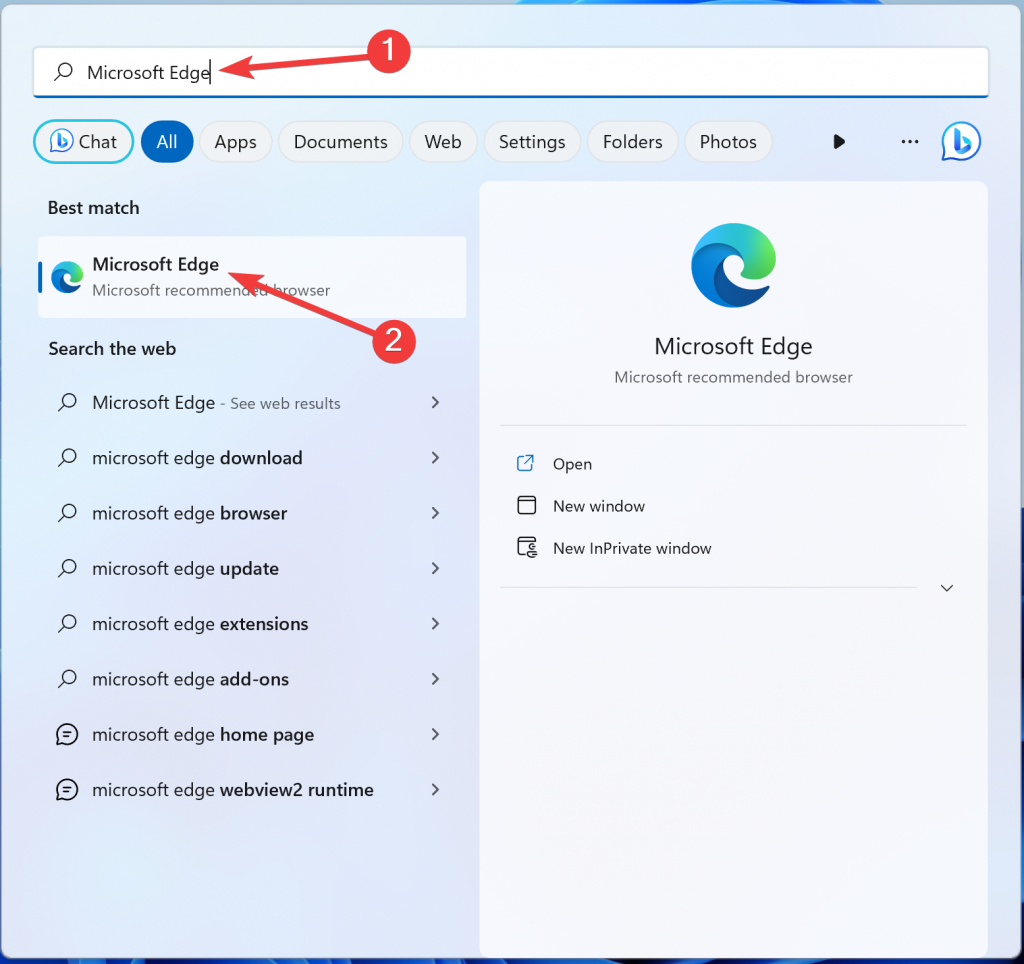Click the magnifying glass search icon
Screen dimensions: 1024x964
pyautogui.click(x=62, y=71)
